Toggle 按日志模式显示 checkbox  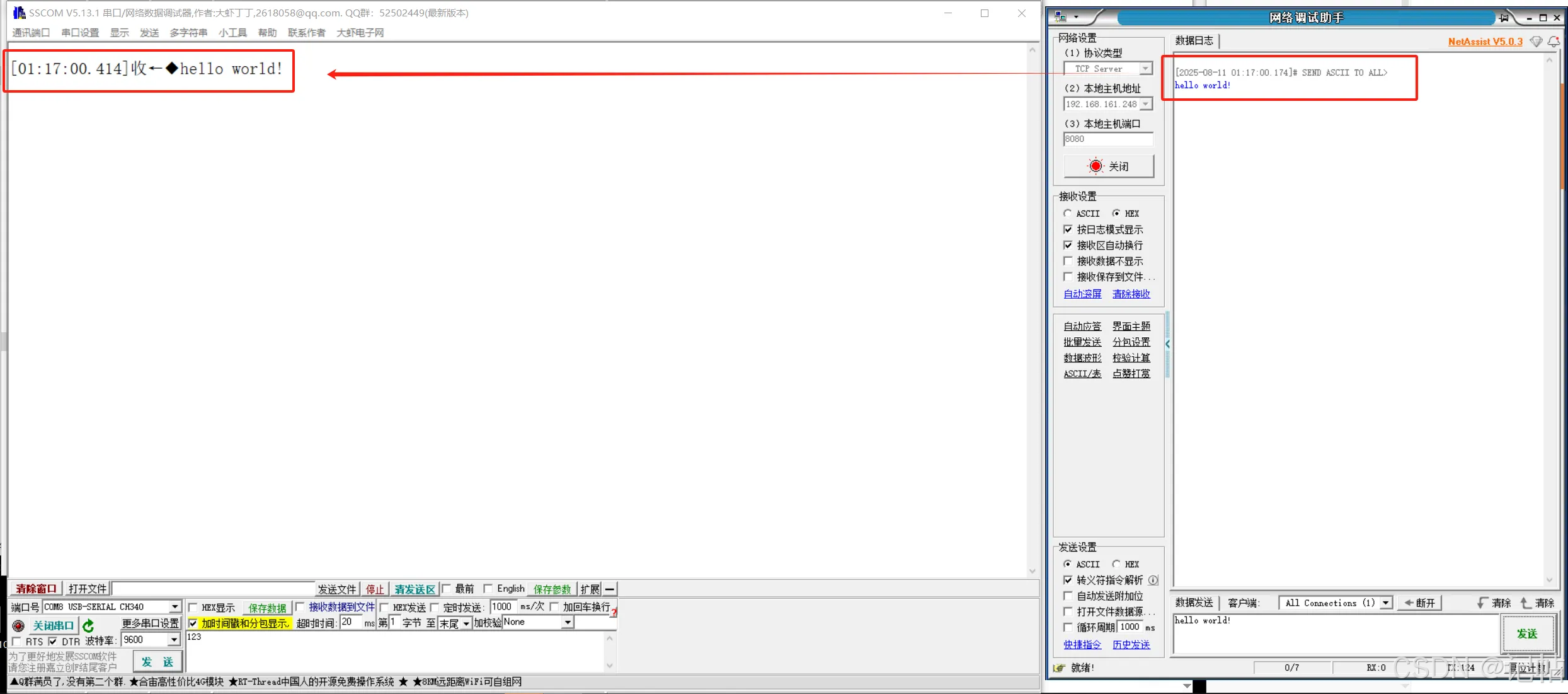pos(1068,229)
